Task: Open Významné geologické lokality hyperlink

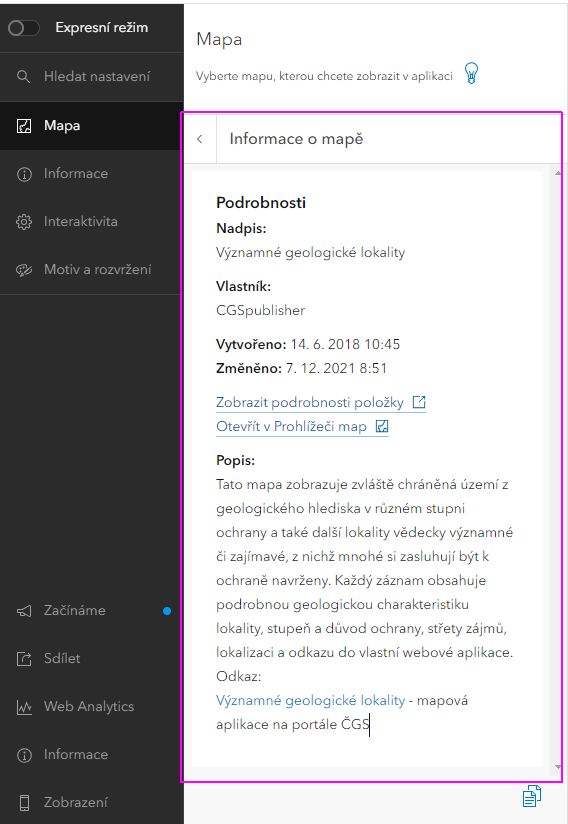Action: coord(311,701)
